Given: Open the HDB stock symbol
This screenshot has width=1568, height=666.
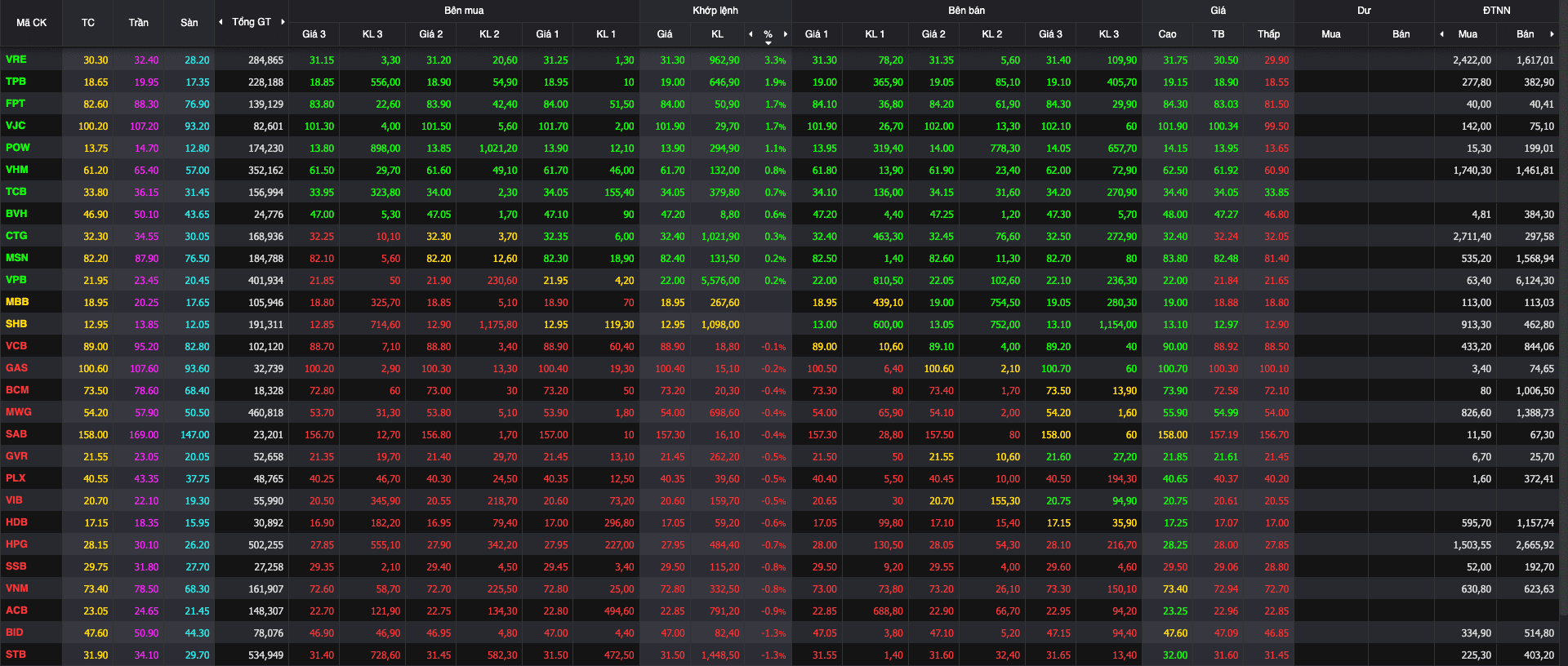Looking at the screenshot, I should pyautogui.click(x=17, y=522).
